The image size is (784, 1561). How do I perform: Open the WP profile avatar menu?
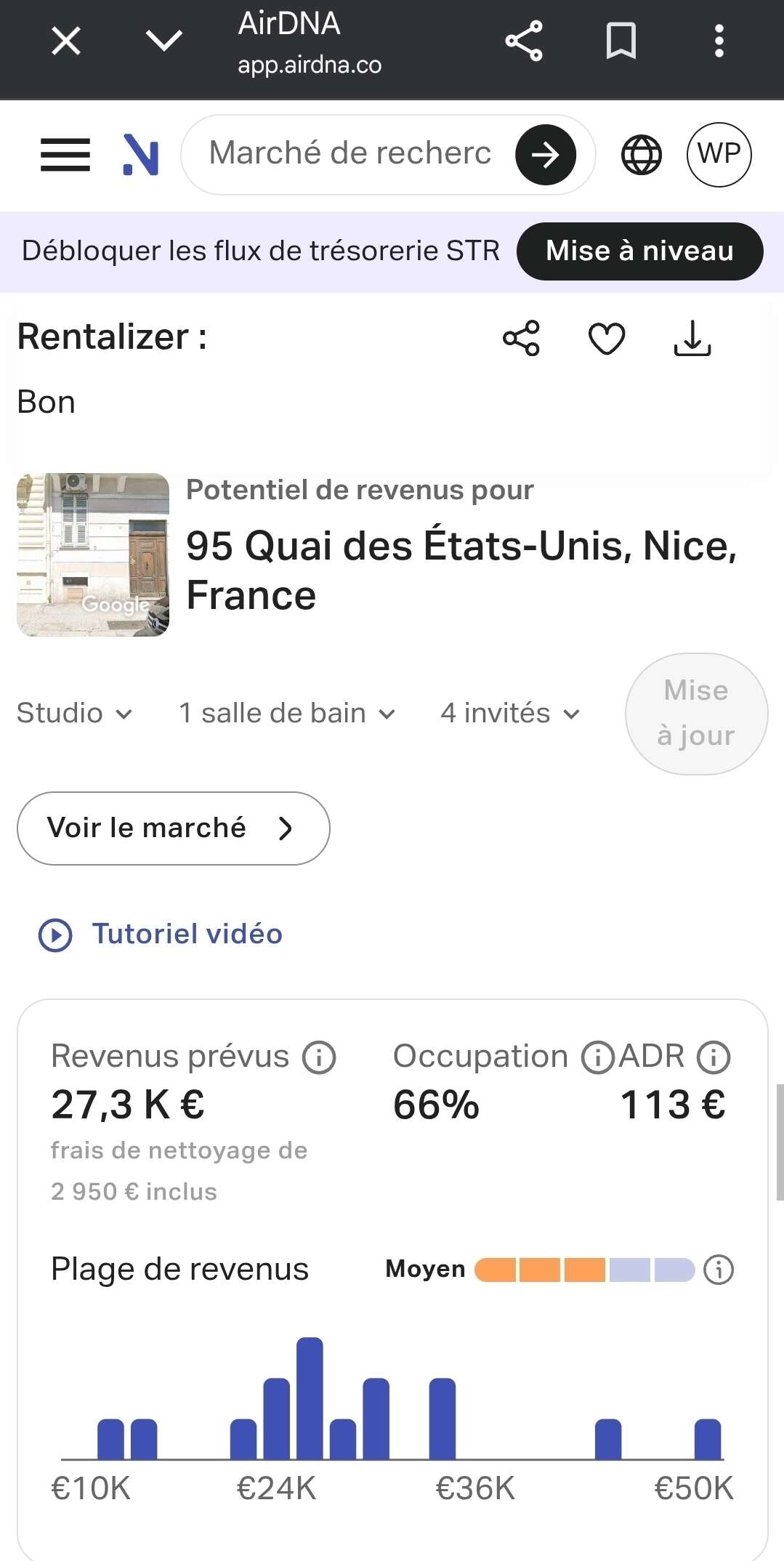coord(719,155)
